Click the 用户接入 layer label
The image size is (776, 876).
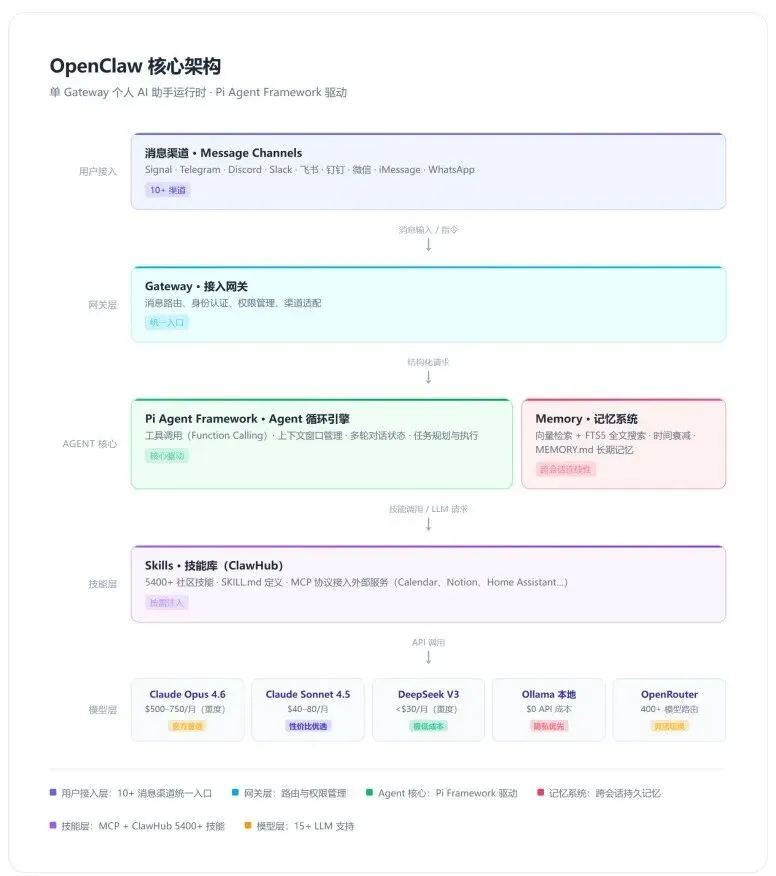(98, 172)
